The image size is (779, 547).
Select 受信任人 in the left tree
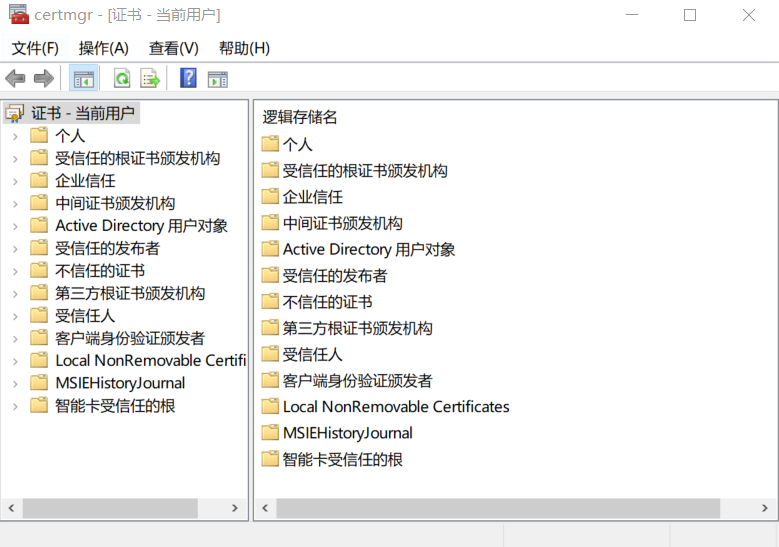pos(85,315)
